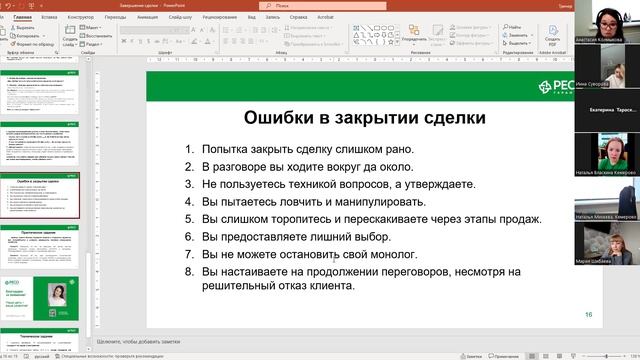Click the text highlight color pen

click(195, 41)
